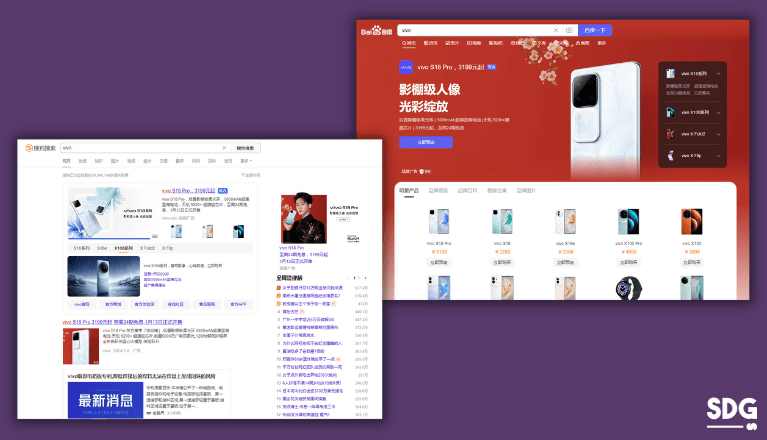Click the blue Baidu search button

[x=595, y=30]
